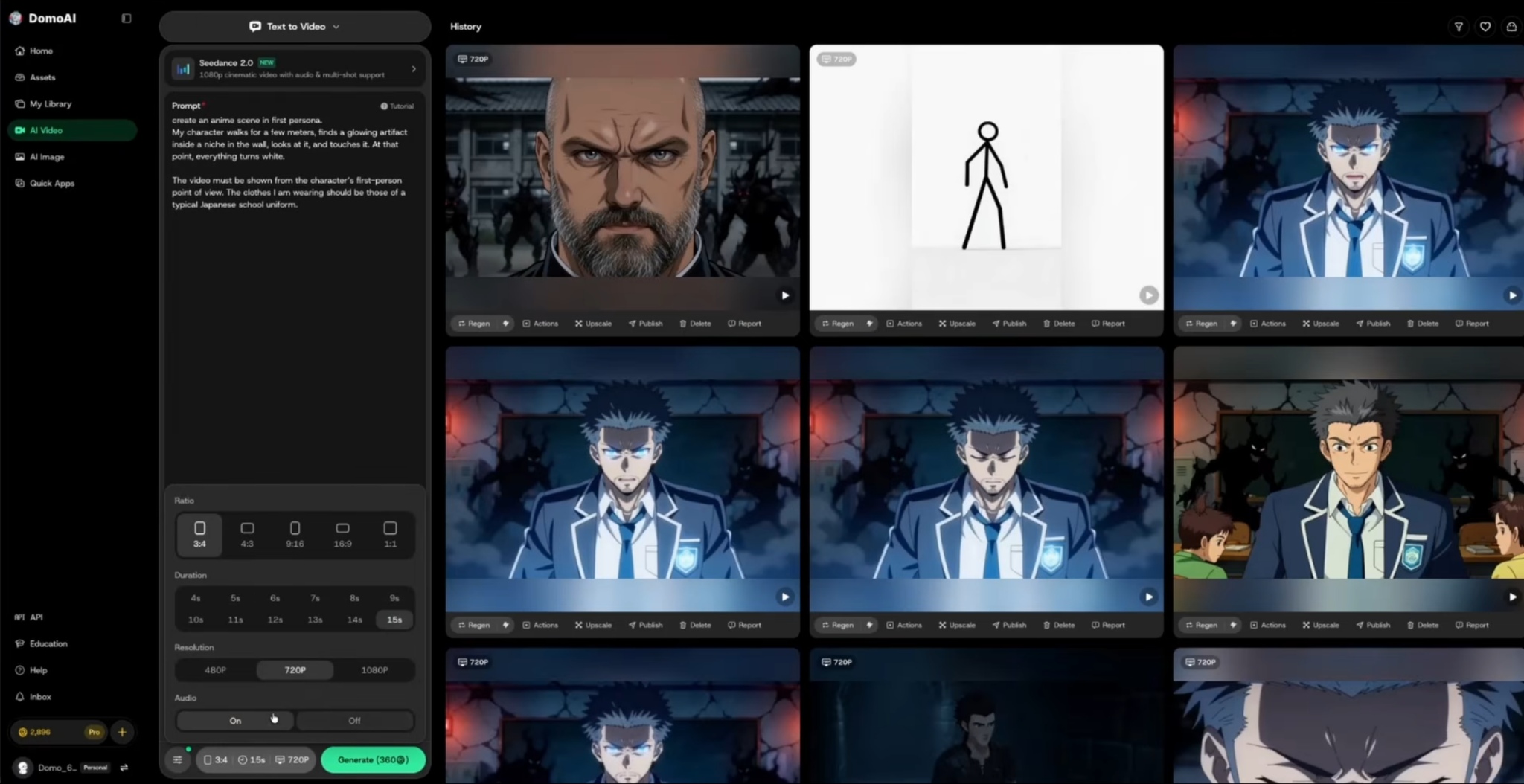The image size is (1524, 784).
Task: Play the stick figure video
Action: [1149, 295]
